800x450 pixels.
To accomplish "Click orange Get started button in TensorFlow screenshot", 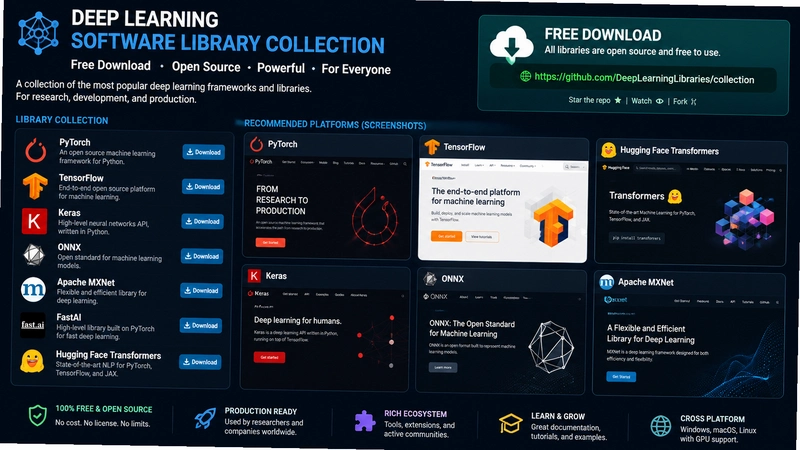I will click(x=446, y=236).
